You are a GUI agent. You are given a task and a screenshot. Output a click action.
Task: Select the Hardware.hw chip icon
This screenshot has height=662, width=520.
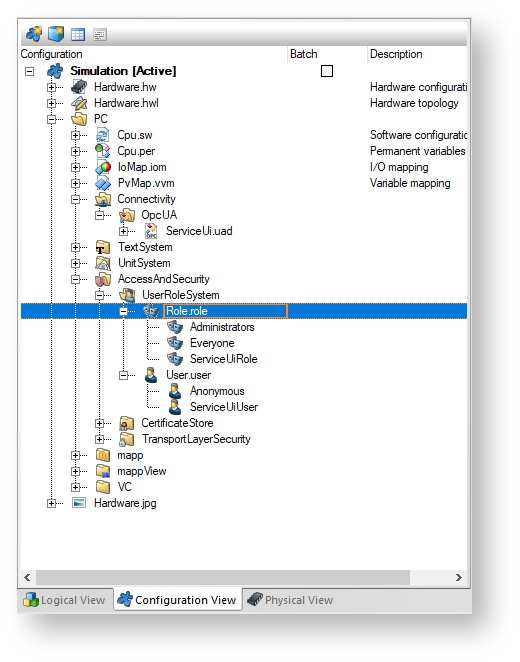pos(79,87)
